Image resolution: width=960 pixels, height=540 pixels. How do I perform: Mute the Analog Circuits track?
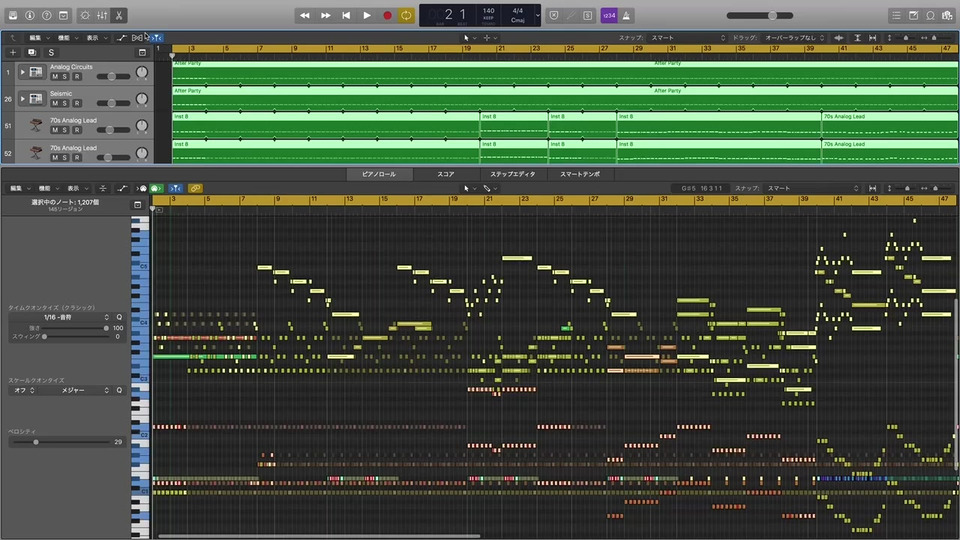[x=55, y=77]
